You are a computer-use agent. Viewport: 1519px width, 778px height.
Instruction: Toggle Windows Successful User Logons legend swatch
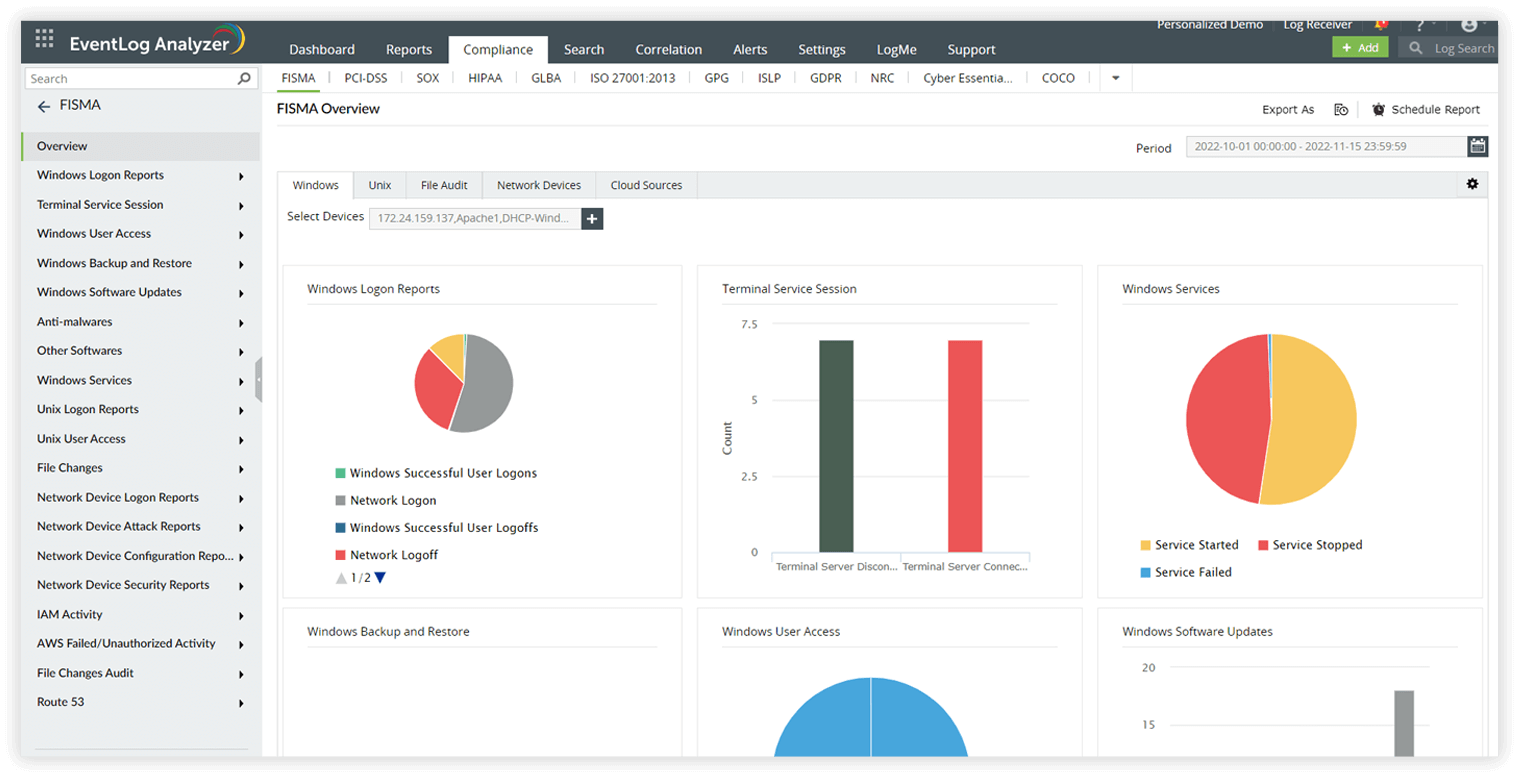tap(341, 473)
